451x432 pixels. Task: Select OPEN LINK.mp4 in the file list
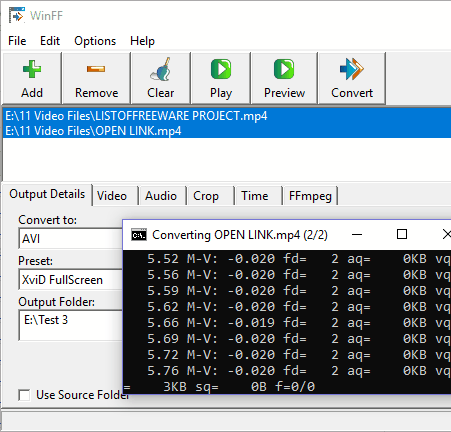[x=227, y=131]
